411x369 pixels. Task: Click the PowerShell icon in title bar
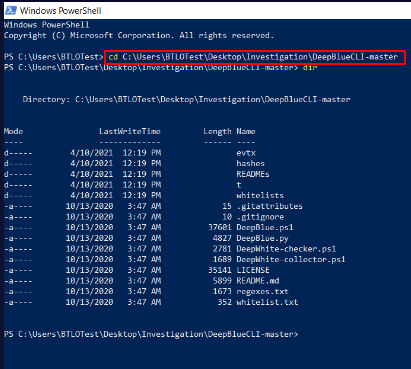tap(11, 10)
